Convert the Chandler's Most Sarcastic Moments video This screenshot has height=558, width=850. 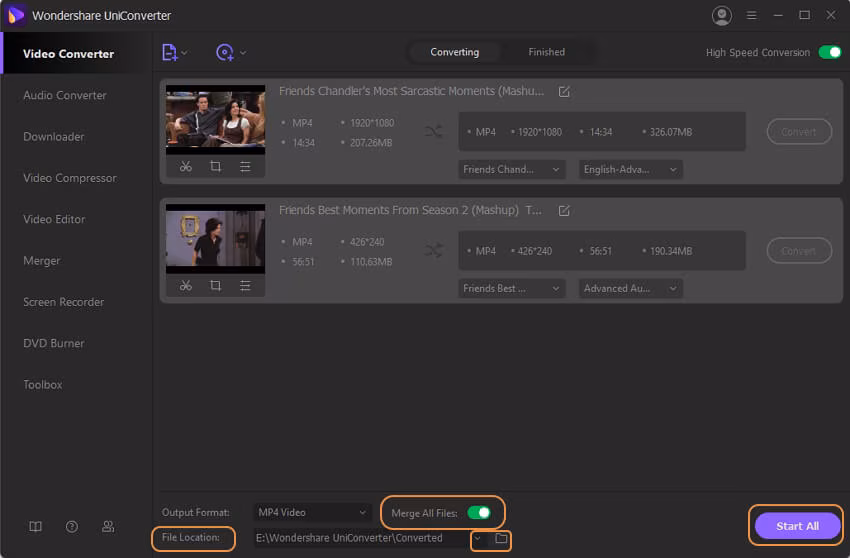tap(799, 132)
